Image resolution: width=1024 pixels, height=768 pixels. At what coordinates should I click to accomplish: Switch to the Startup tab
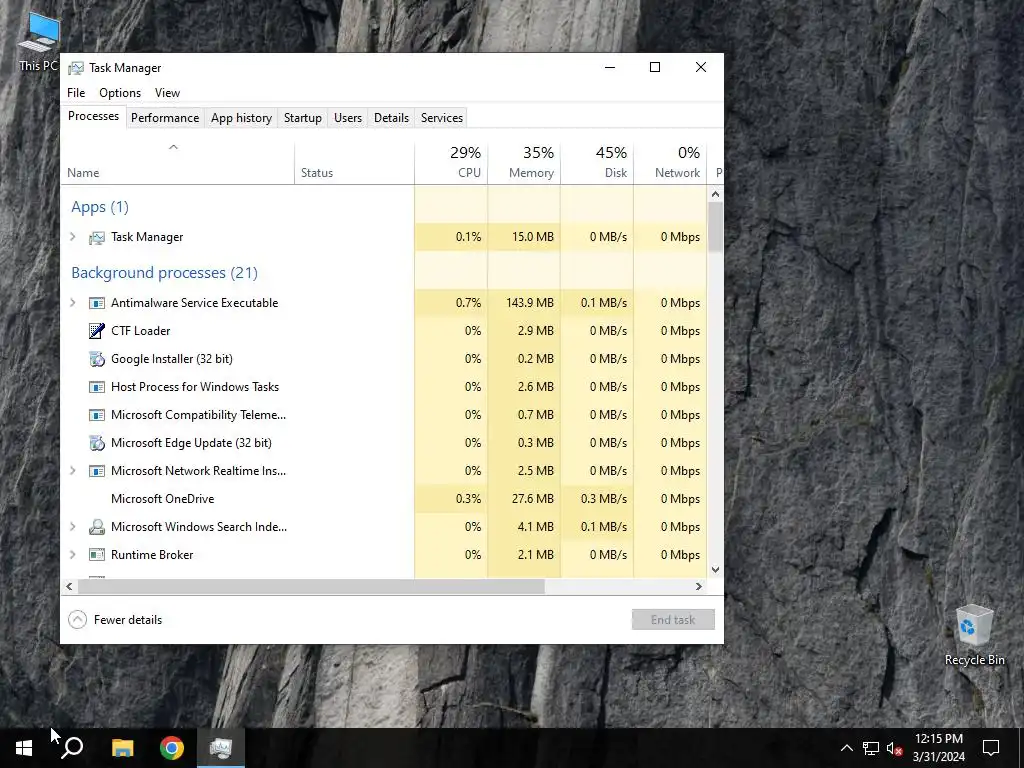[x=302, y=118]
